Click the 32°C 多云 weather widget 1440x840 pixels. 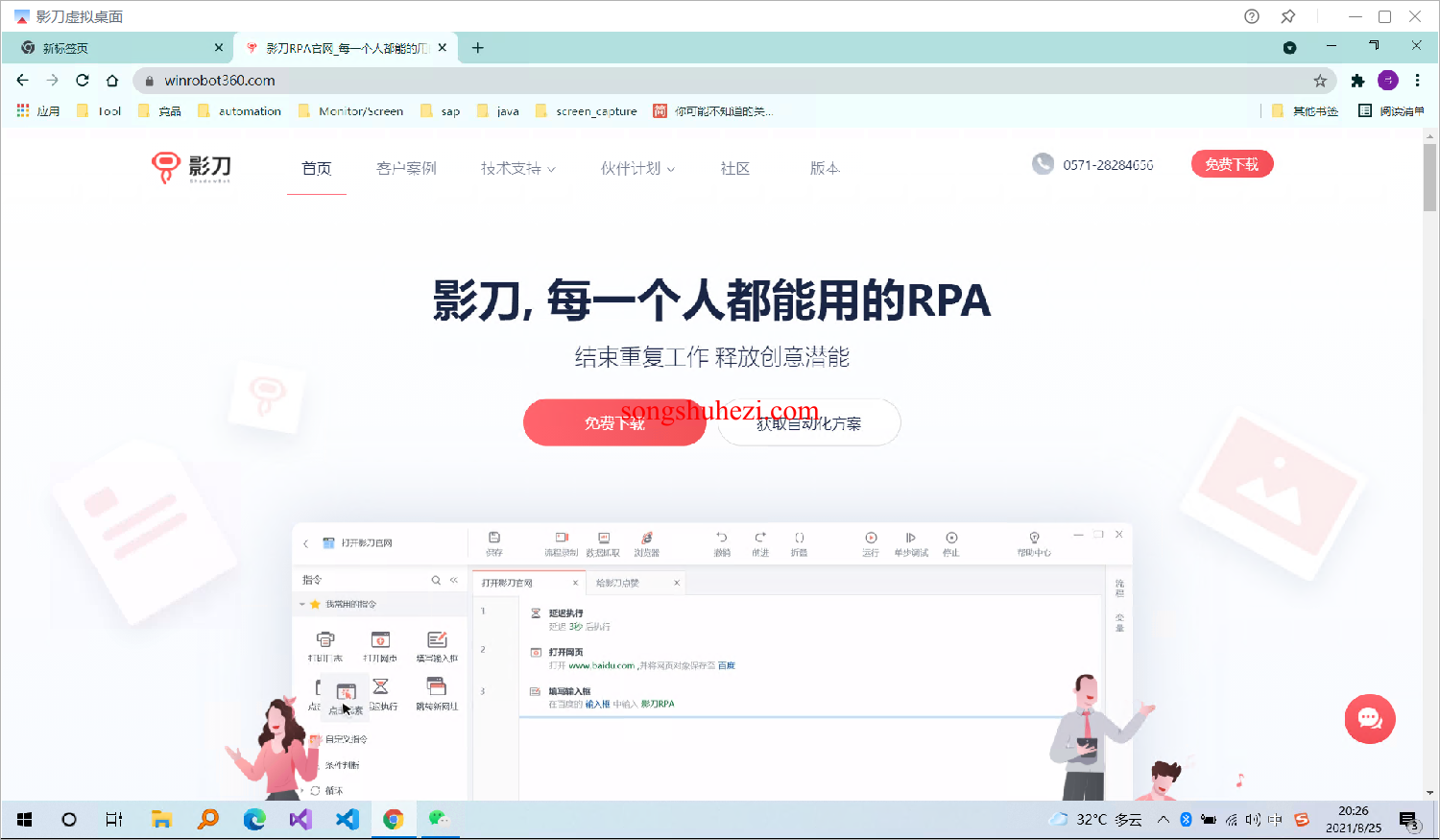click(1095, 820)
